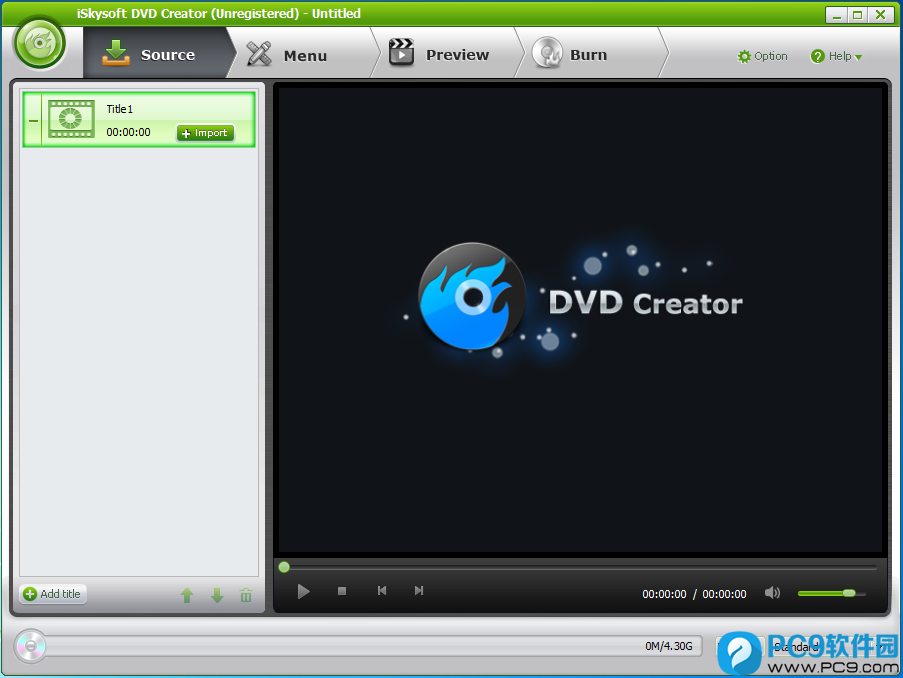Image resolution: width=903 pixels, height=678 pixels.
Task: Move the title up with the arrow
Action: point(187,595)
